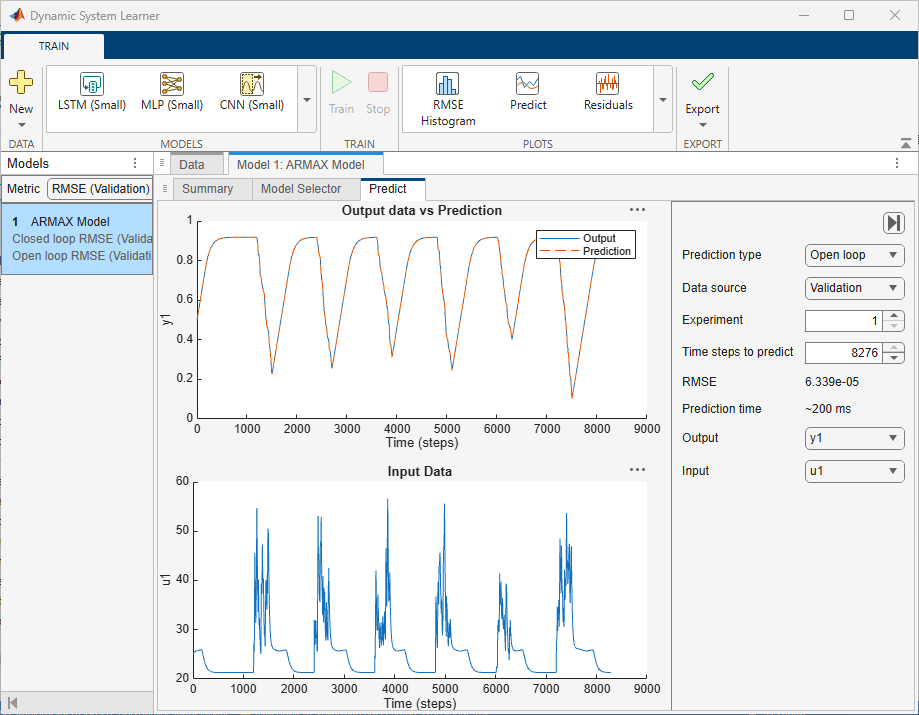919x715 pixels.
Task: Click the document tab list handle
Action: [162, 164]
